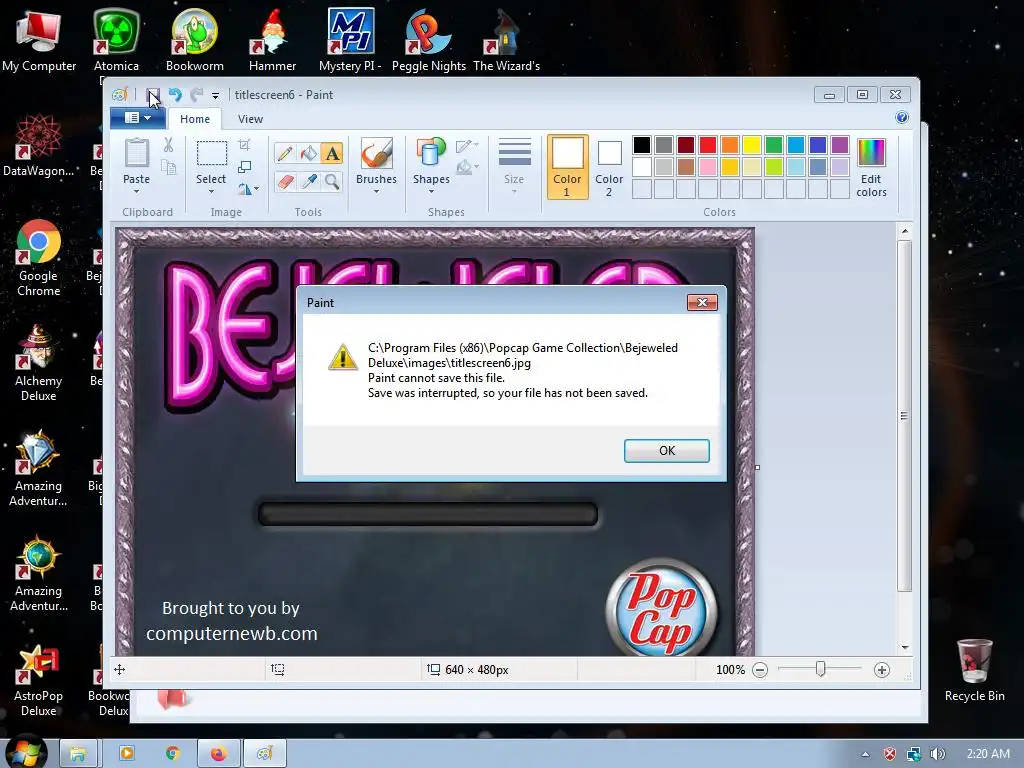Open the Windows Start button

pos(25,753)
